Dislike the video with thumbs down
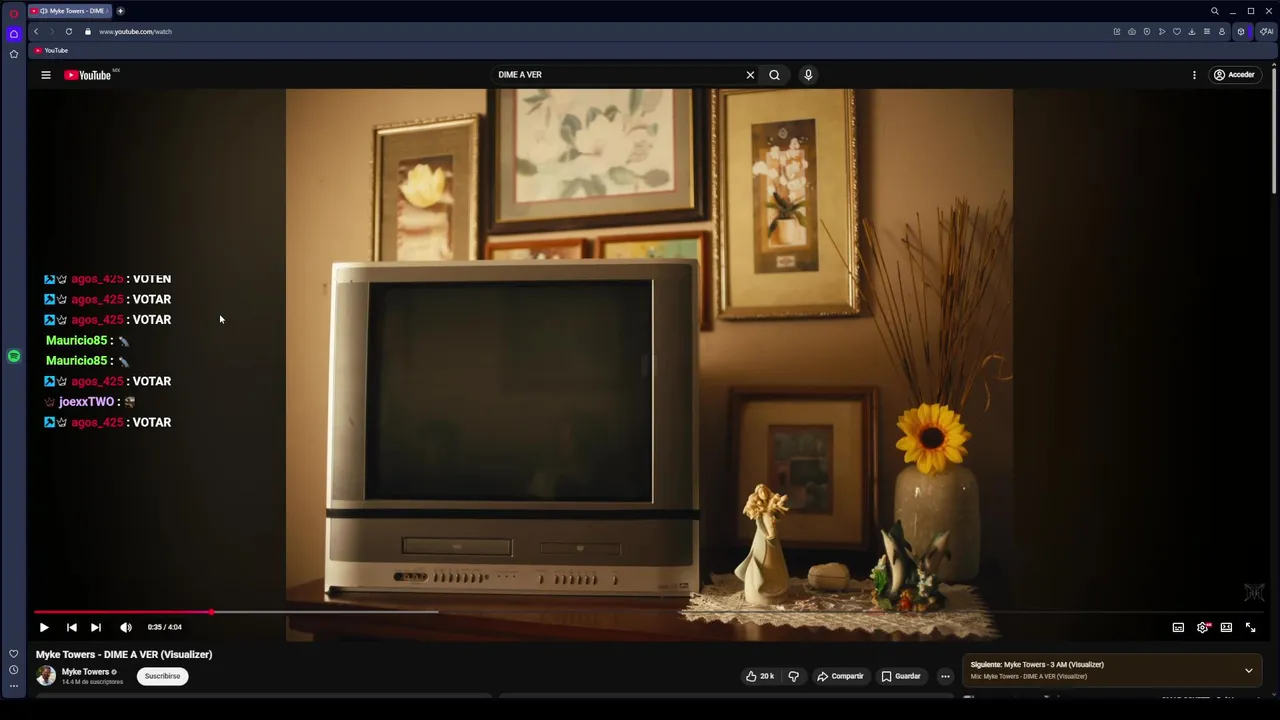The image size is (1280, 720). (x=793, y=677)
